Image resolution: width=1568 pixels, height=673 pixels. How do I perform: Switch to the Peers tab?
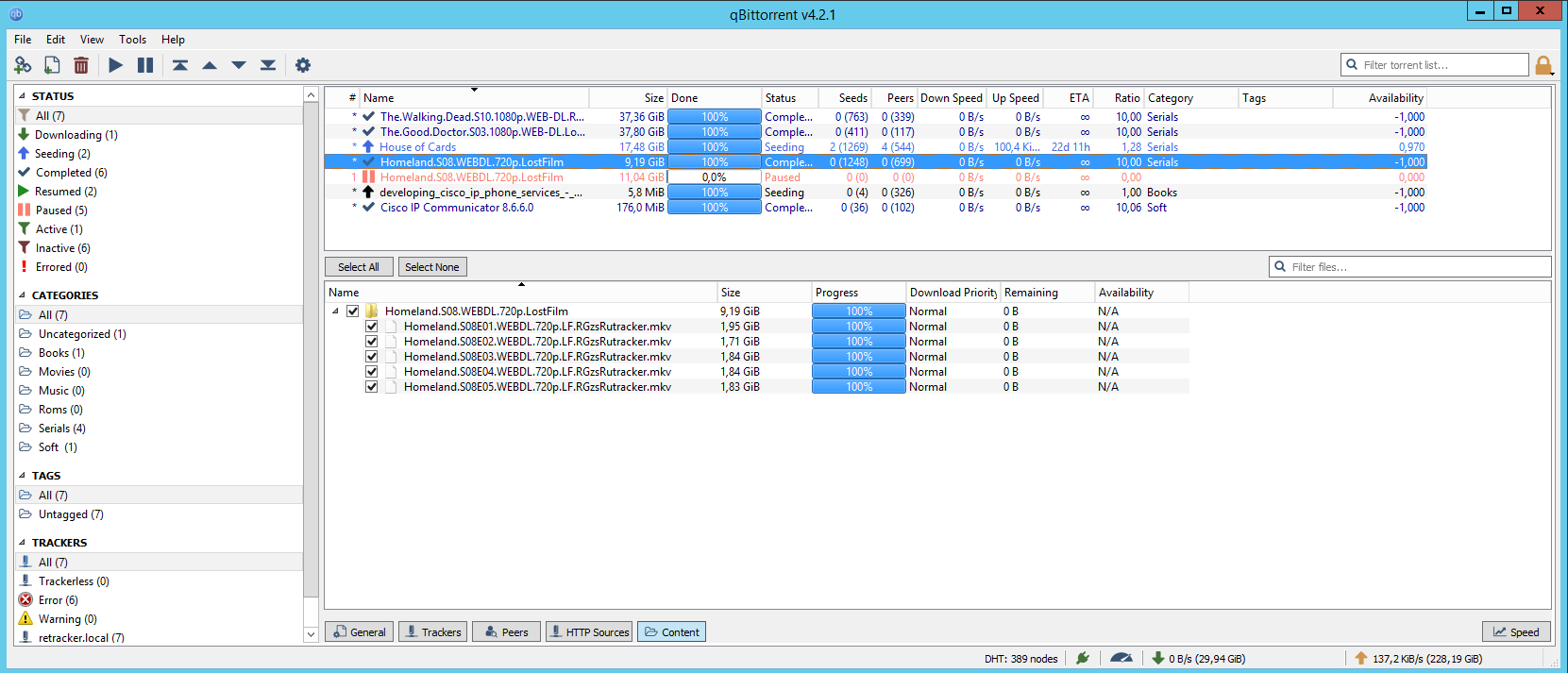506,632
